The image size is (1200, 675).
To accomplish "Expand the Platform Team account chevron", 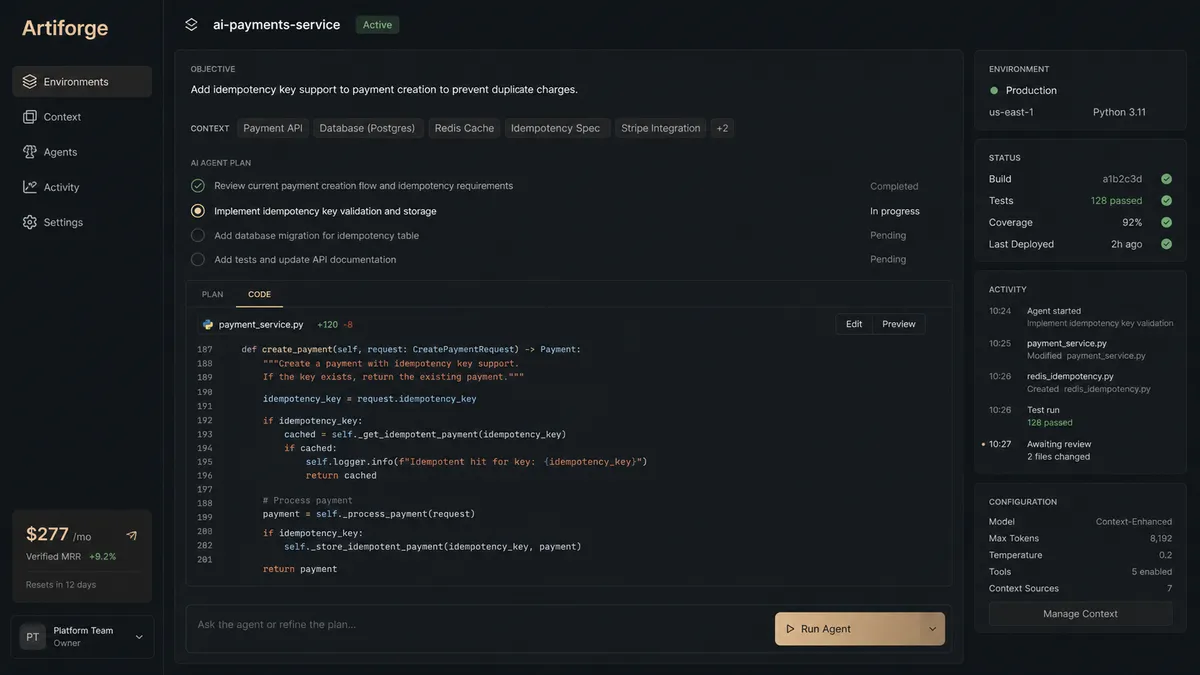I will (139, 637).
